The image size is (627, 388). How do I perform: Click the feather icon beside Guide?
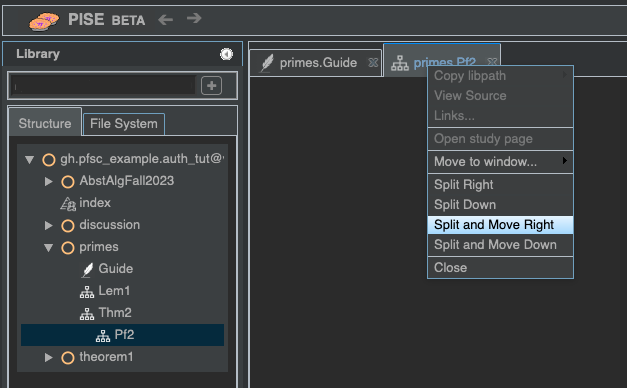[x=87, y=270]
